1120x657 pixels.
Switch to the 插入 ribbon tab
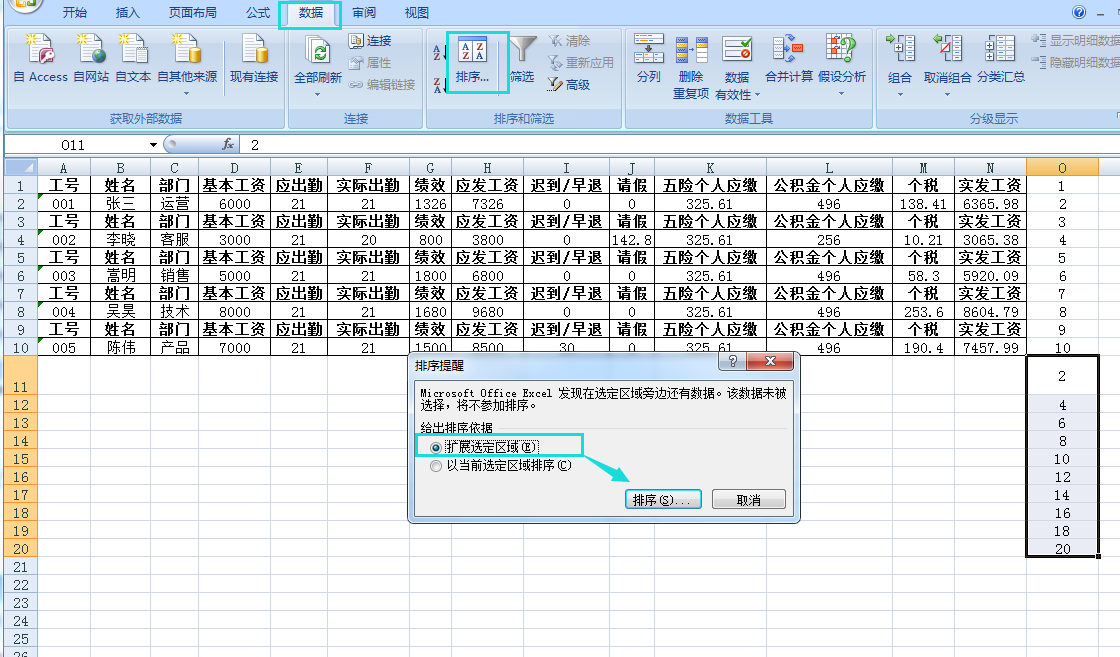pyautogui.click(x=128, y=13)
